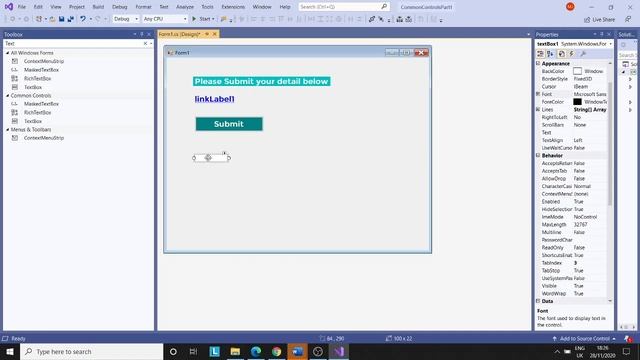Collapse the Appearance category in Properties
Image resolution: width=640 pixels, height=360 pixels.
point(538,64)
